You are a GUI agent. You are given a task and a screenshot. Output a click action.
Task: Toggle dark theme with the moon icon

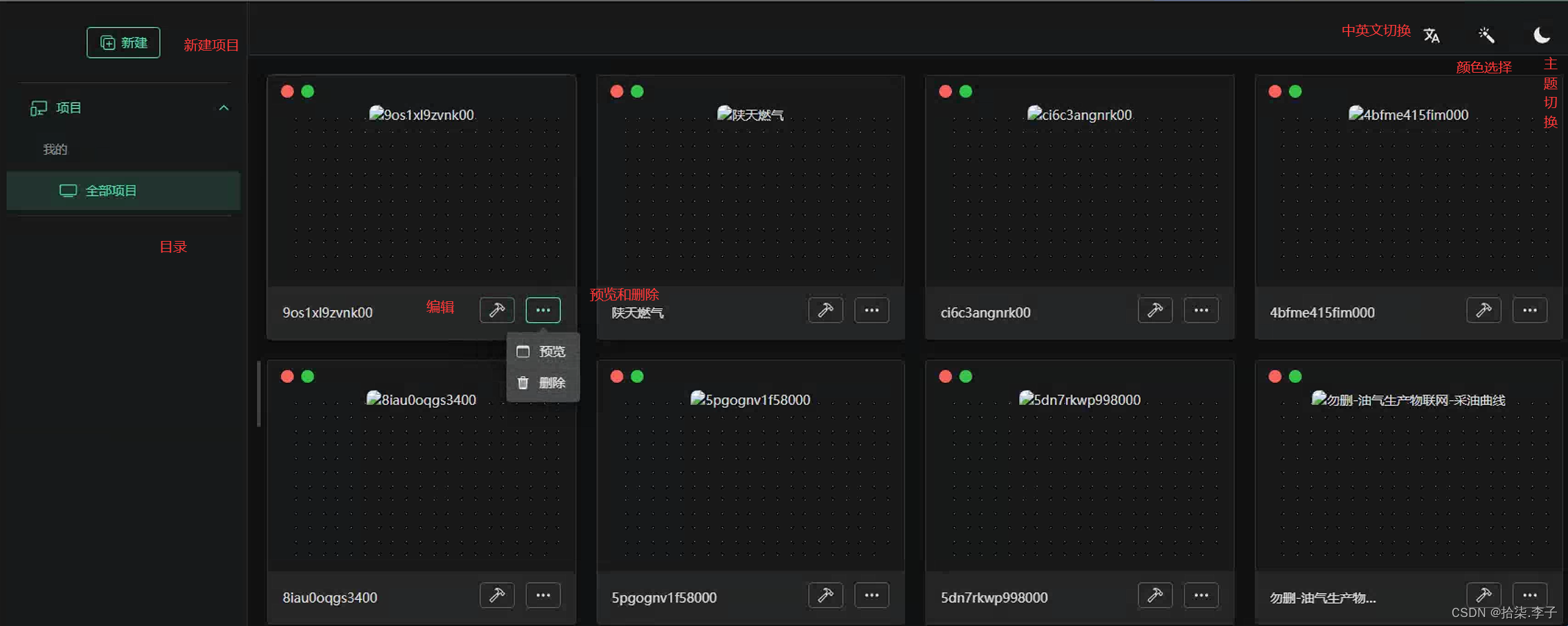(1542, 35)
